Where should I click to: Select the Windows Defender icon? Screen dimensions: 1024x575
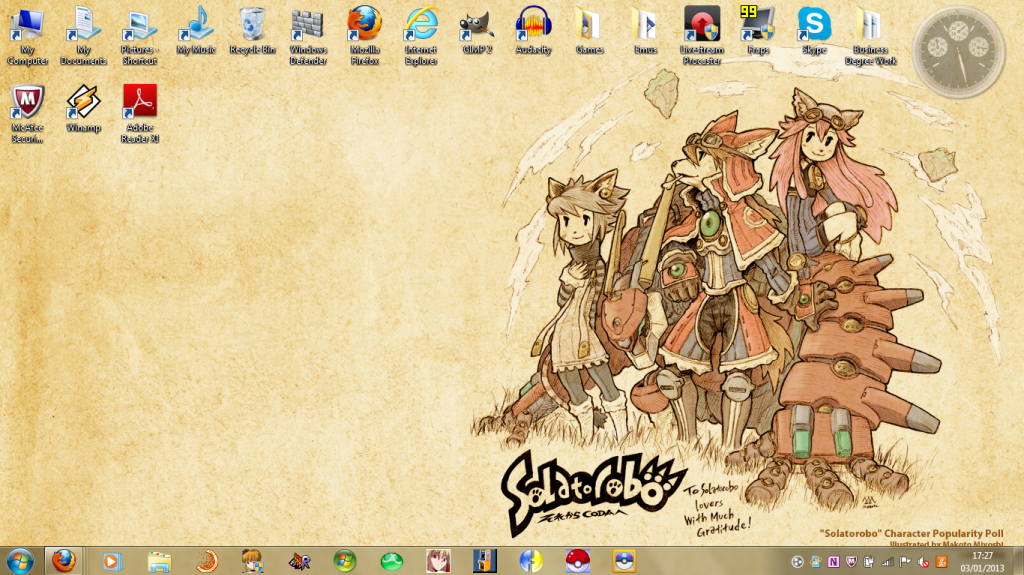pyautogui.click(x=308, y=37)
